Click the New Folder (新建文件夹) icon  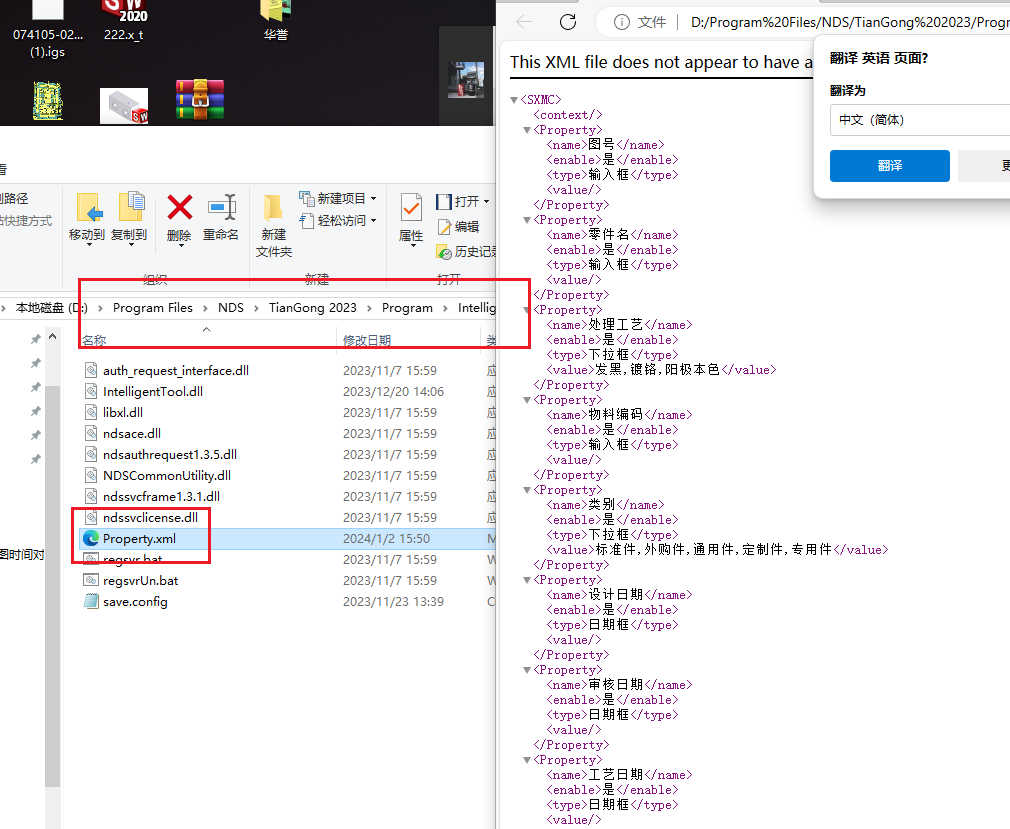[x=273, y=208]
